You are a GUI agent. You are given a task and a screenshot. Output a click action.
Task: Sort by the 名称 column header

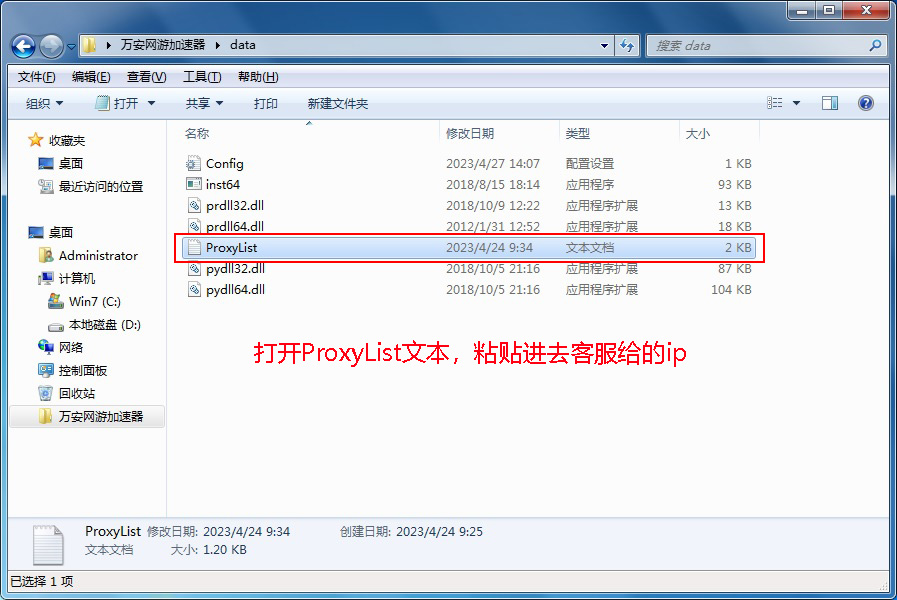197,133
